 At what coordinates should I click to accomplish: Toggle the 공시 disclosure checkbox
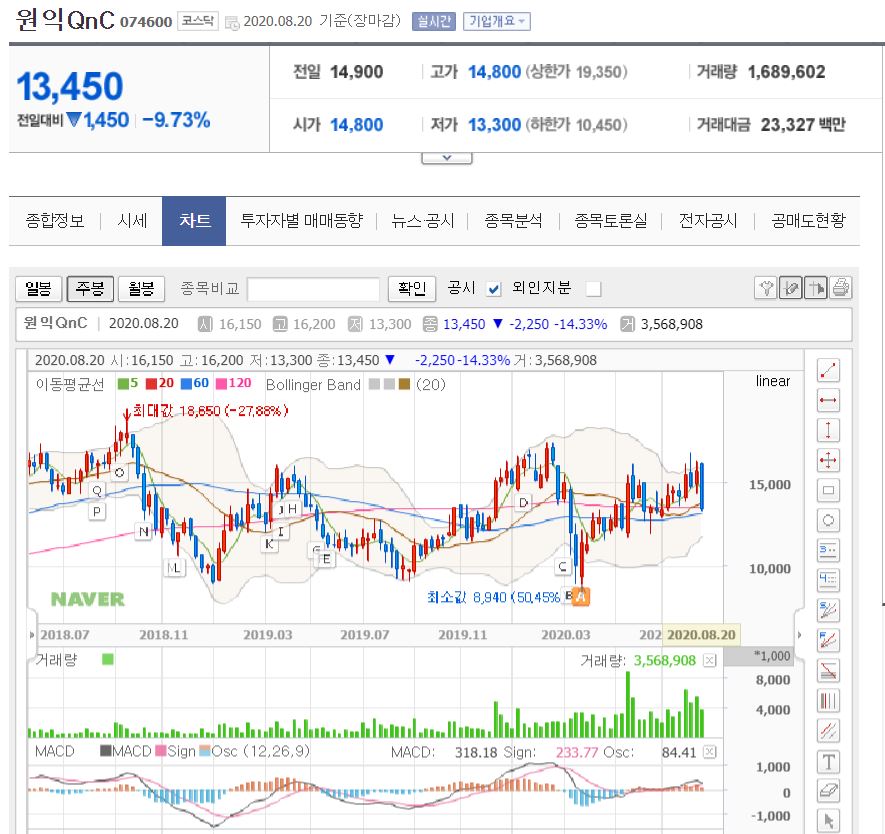point(493,289)
